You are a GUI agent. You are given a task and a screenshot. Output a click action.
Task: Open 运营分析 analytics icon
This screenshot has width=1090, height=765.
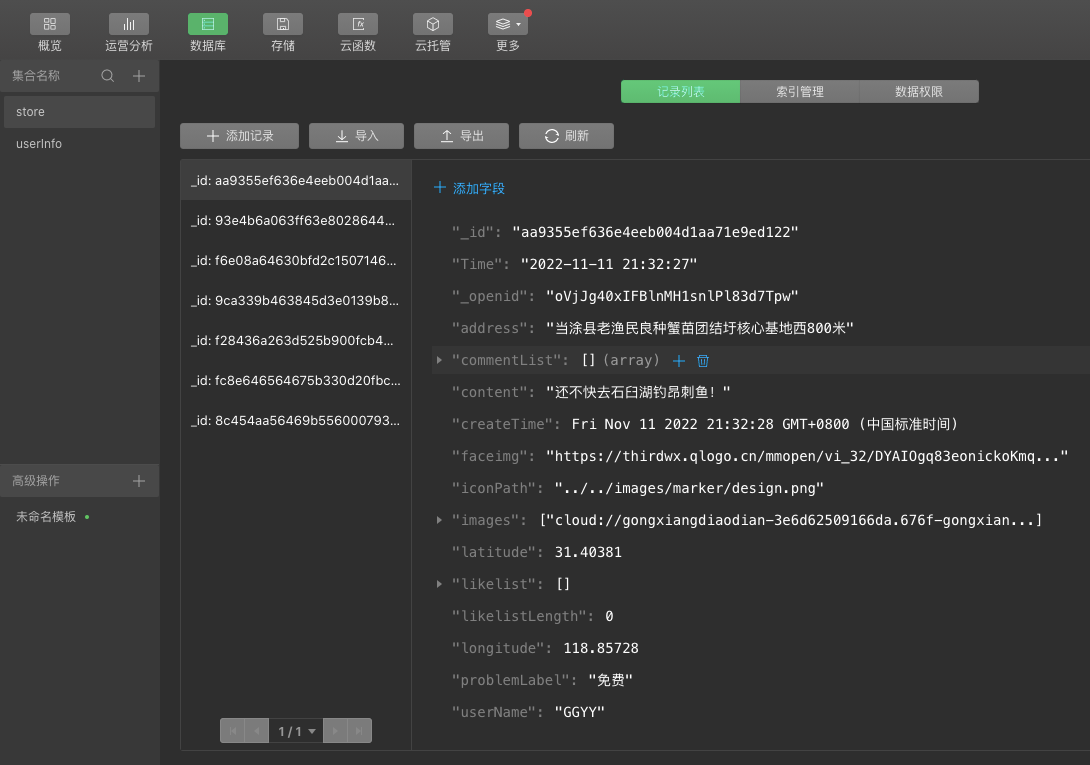[129, 24]
